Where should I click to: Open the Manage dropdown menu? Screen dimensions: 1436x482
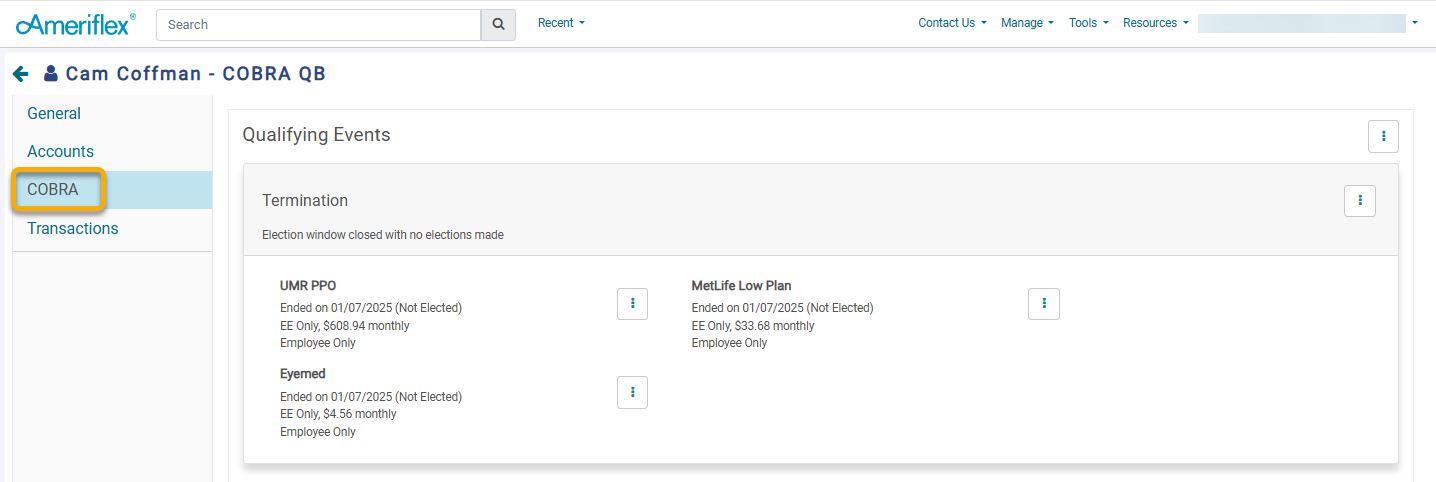point(1027,23)
